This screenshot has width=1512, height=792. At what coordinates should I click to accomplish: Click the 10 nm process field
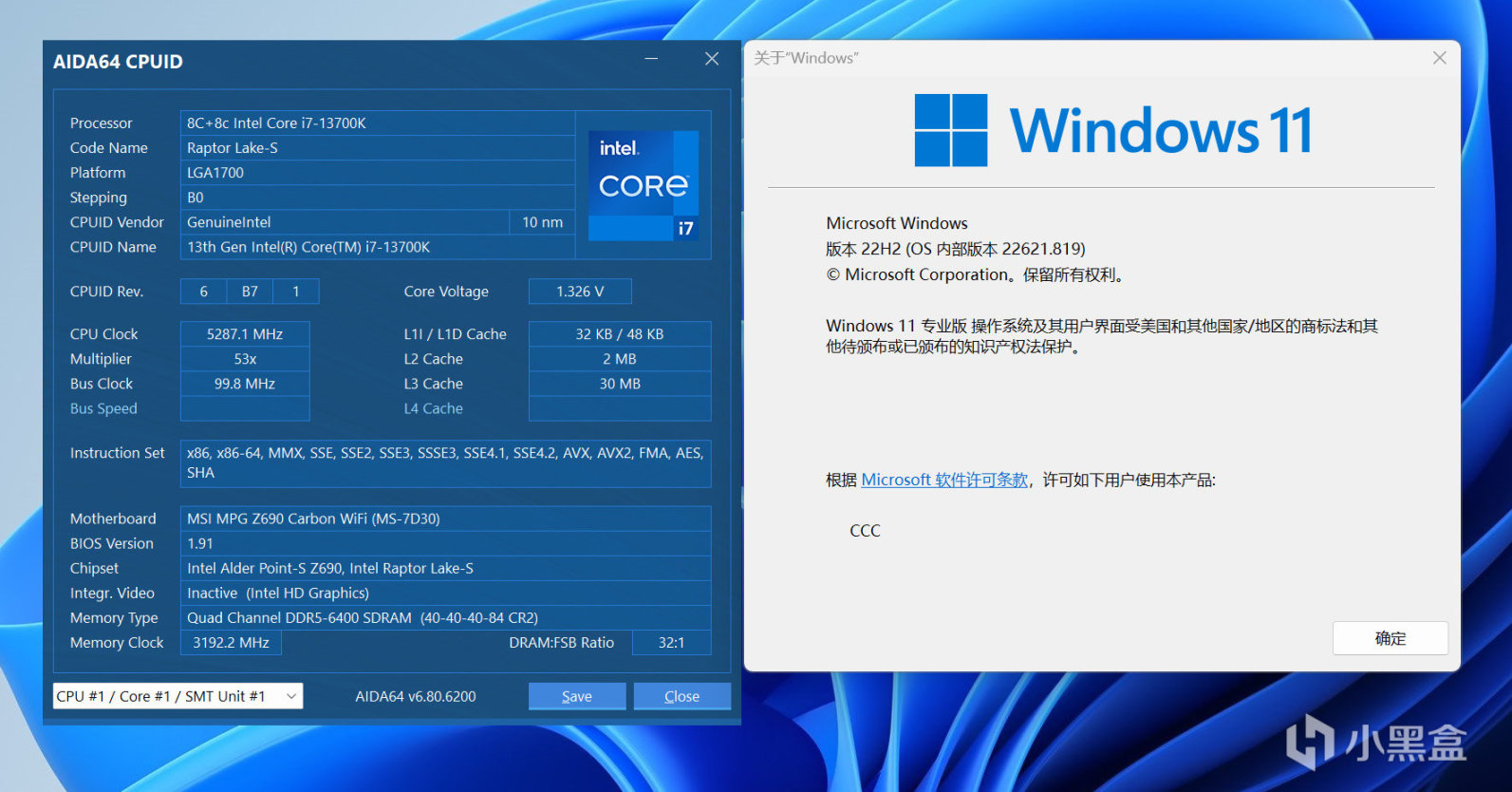click(x=543, y=222)
